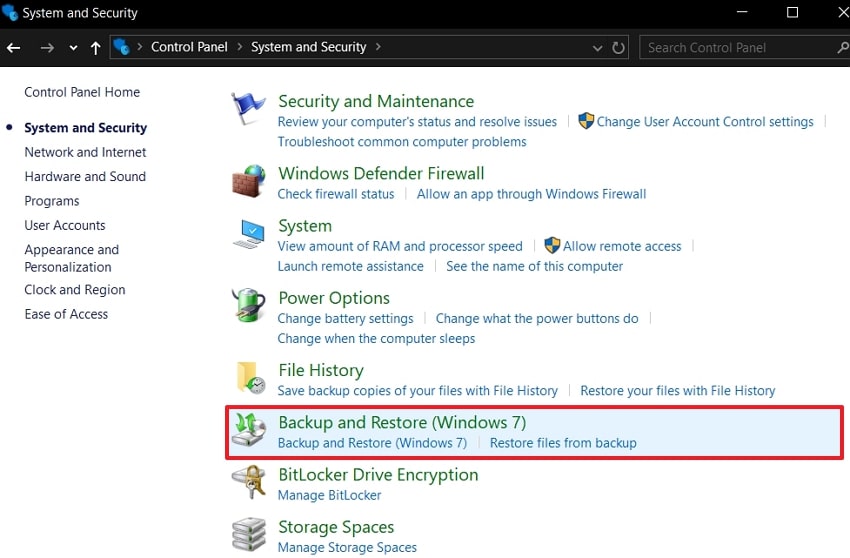Screen dimensions: 850x558
Task: Click the Windows Defender Firewall brick wall icon
Action: (x=248, y=181)
